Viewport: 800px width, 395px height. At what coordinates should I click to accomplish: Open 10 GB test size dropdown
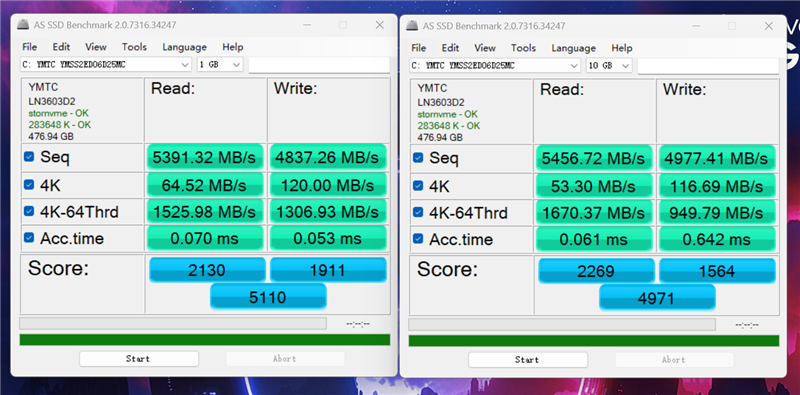point(609,66)
